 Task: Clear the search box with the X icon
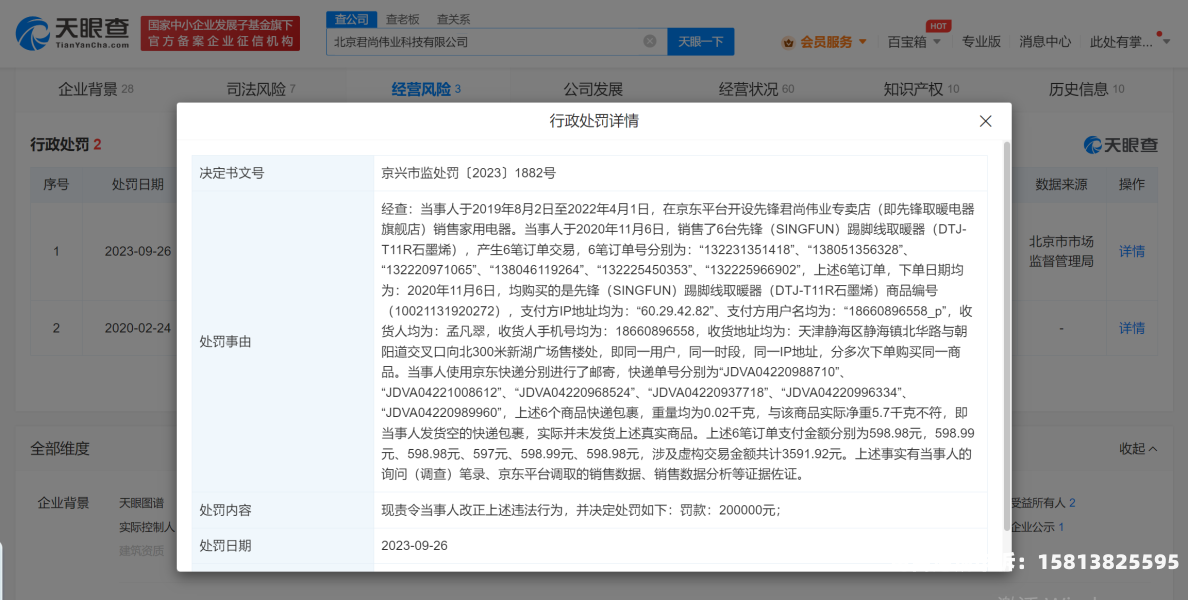coord(649,42)
